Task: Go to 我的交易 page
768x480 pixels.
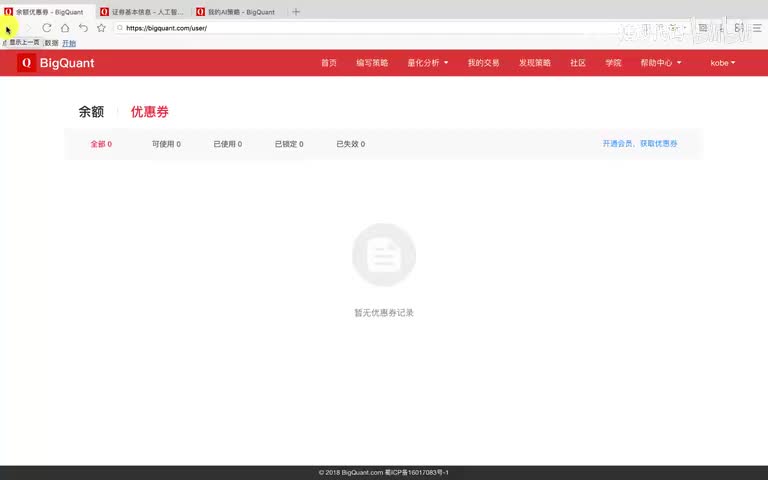Action: click(x=483, y=63)
